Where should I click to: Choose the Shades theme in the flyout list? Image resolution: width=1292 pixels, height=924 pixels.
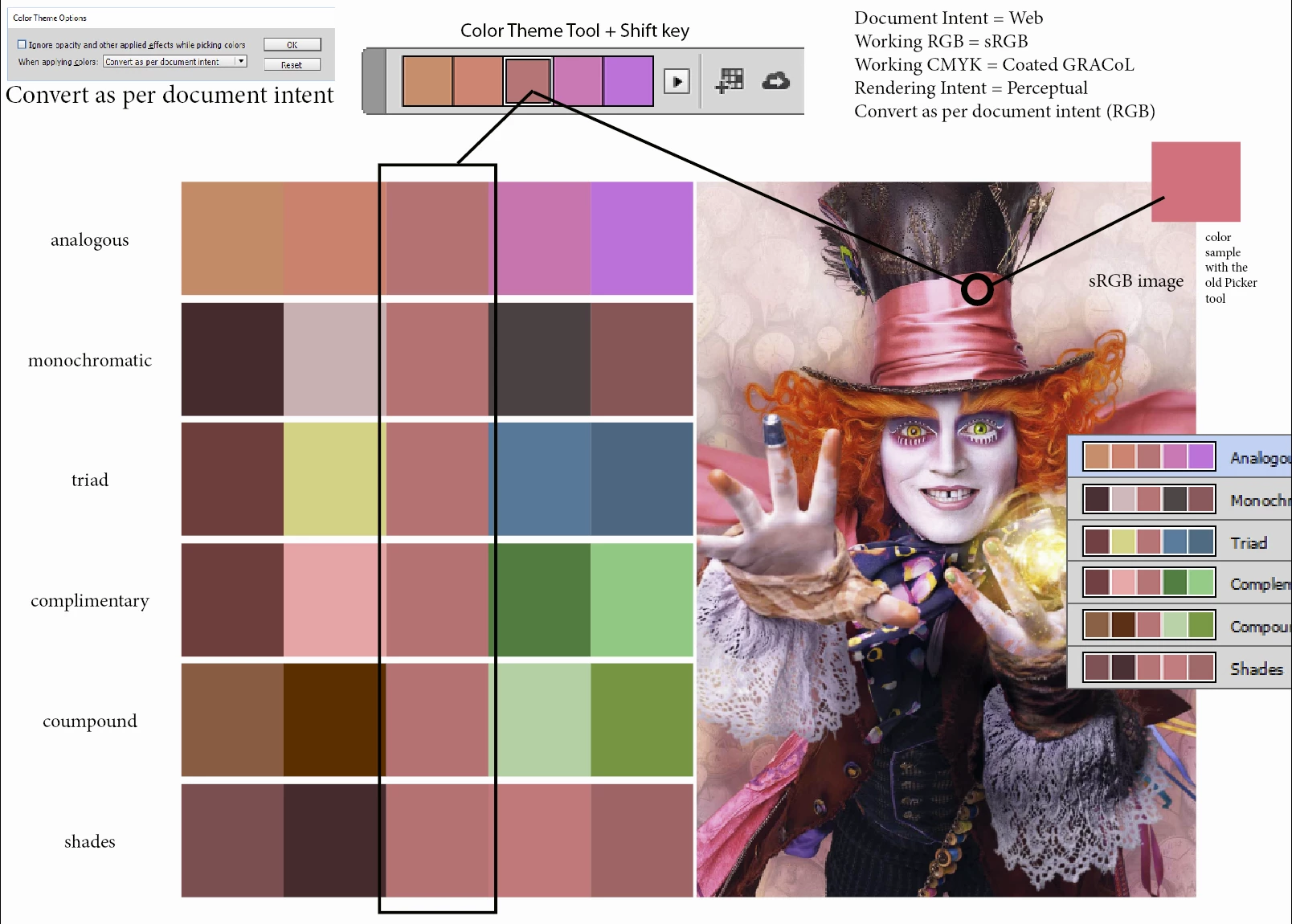[1180, 668]
